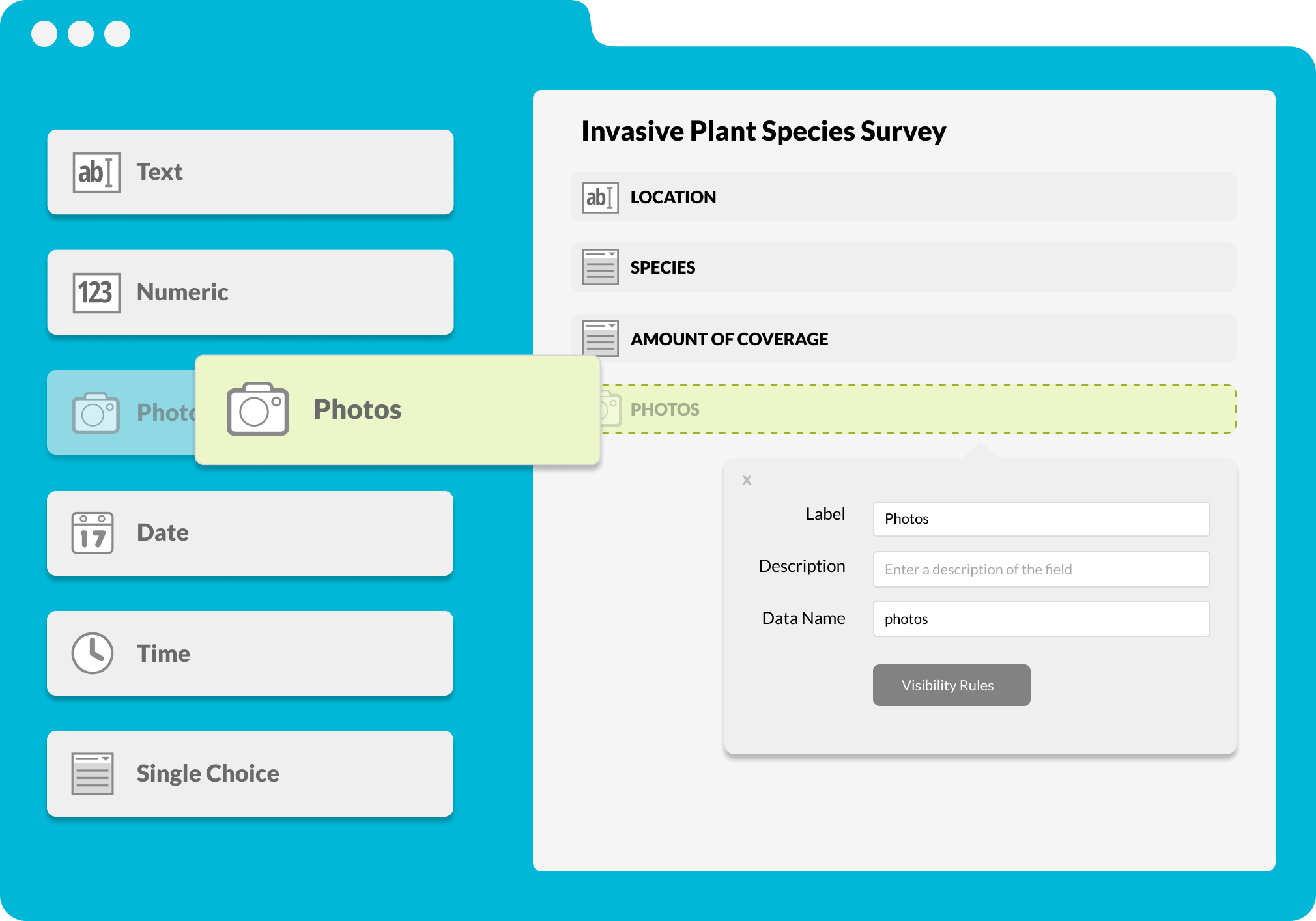Click the list icon beside AMOUNT OF COVERAGE

[600, 338]
